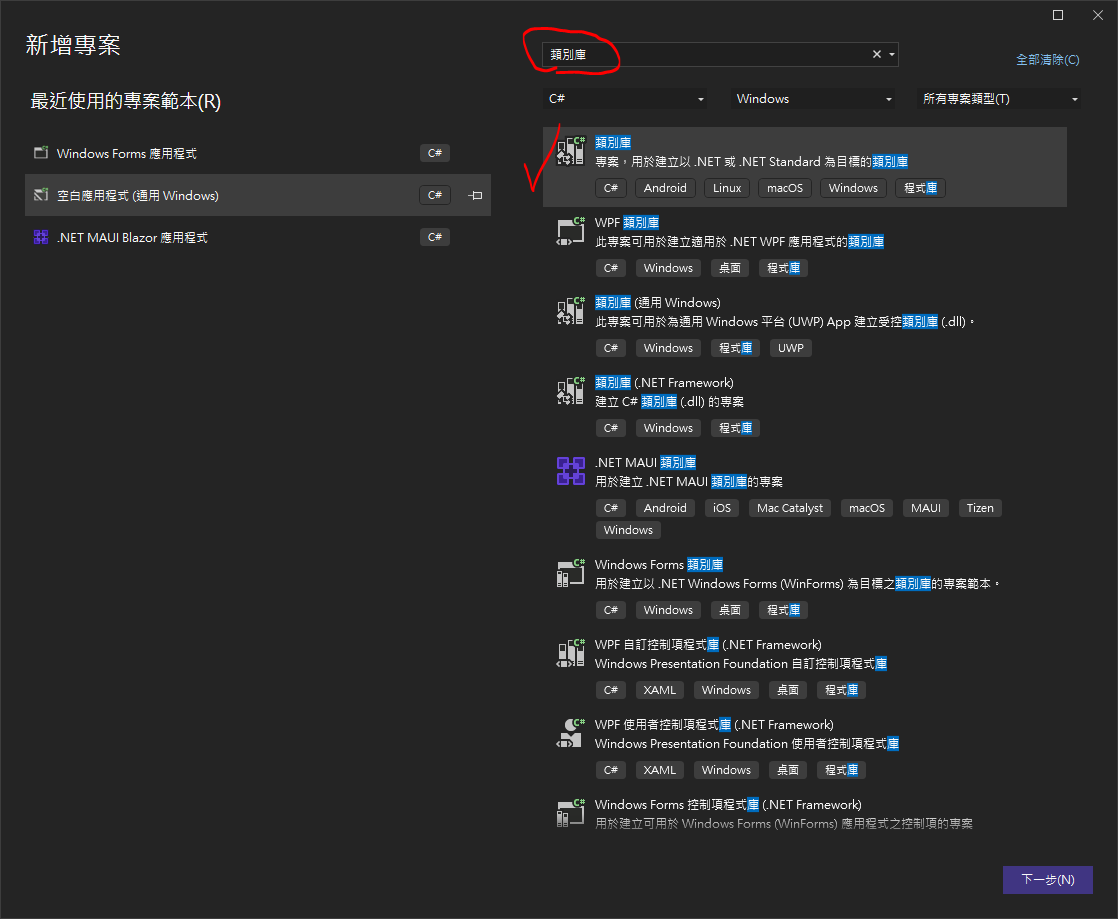1118x919 pixels.
Task: Click XAML tag on WPF 自訂控制項程式庫
Action: 660,690
